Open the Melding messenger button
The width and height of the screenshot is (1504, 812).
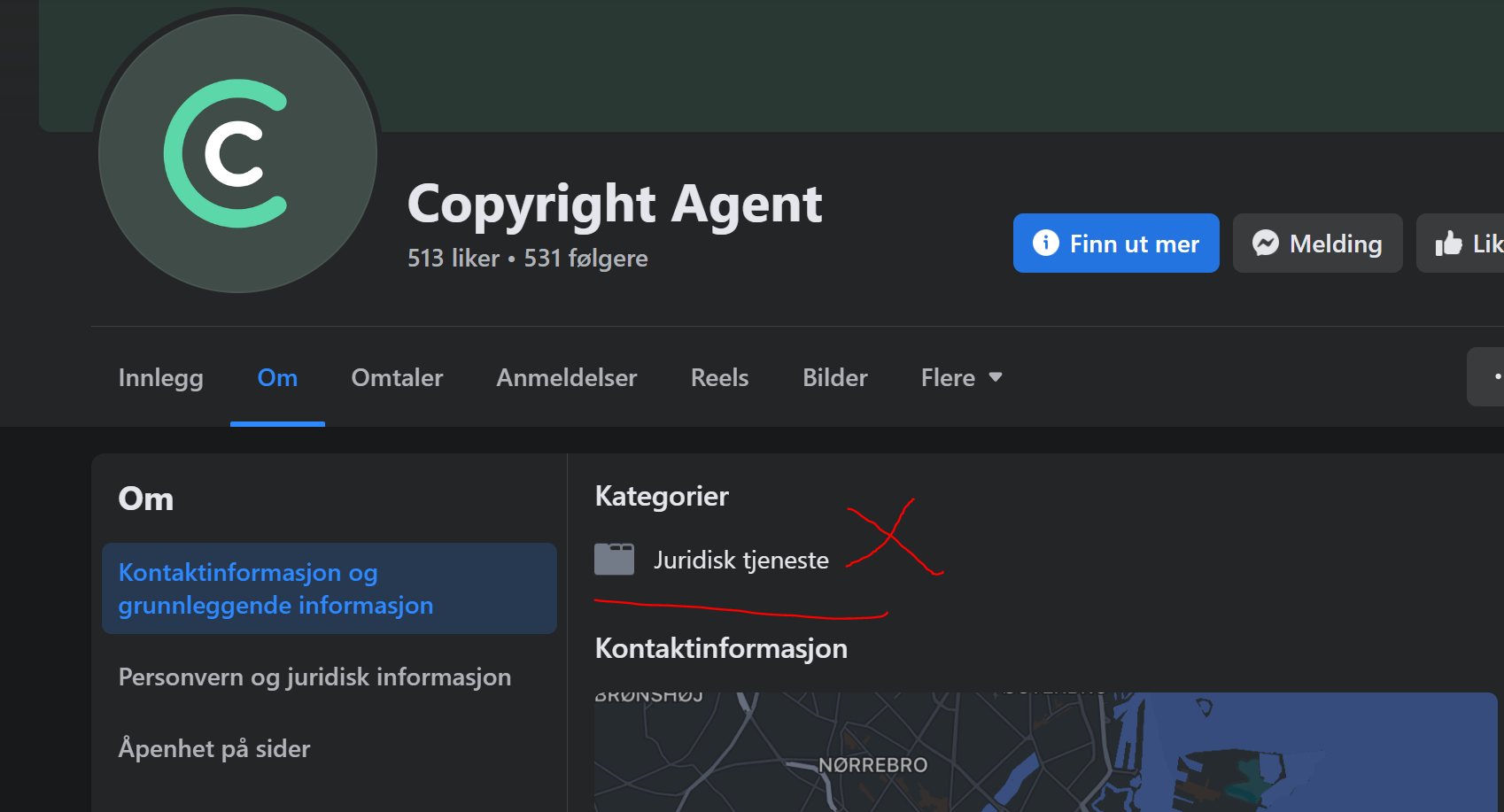(x=1317, y=243)
